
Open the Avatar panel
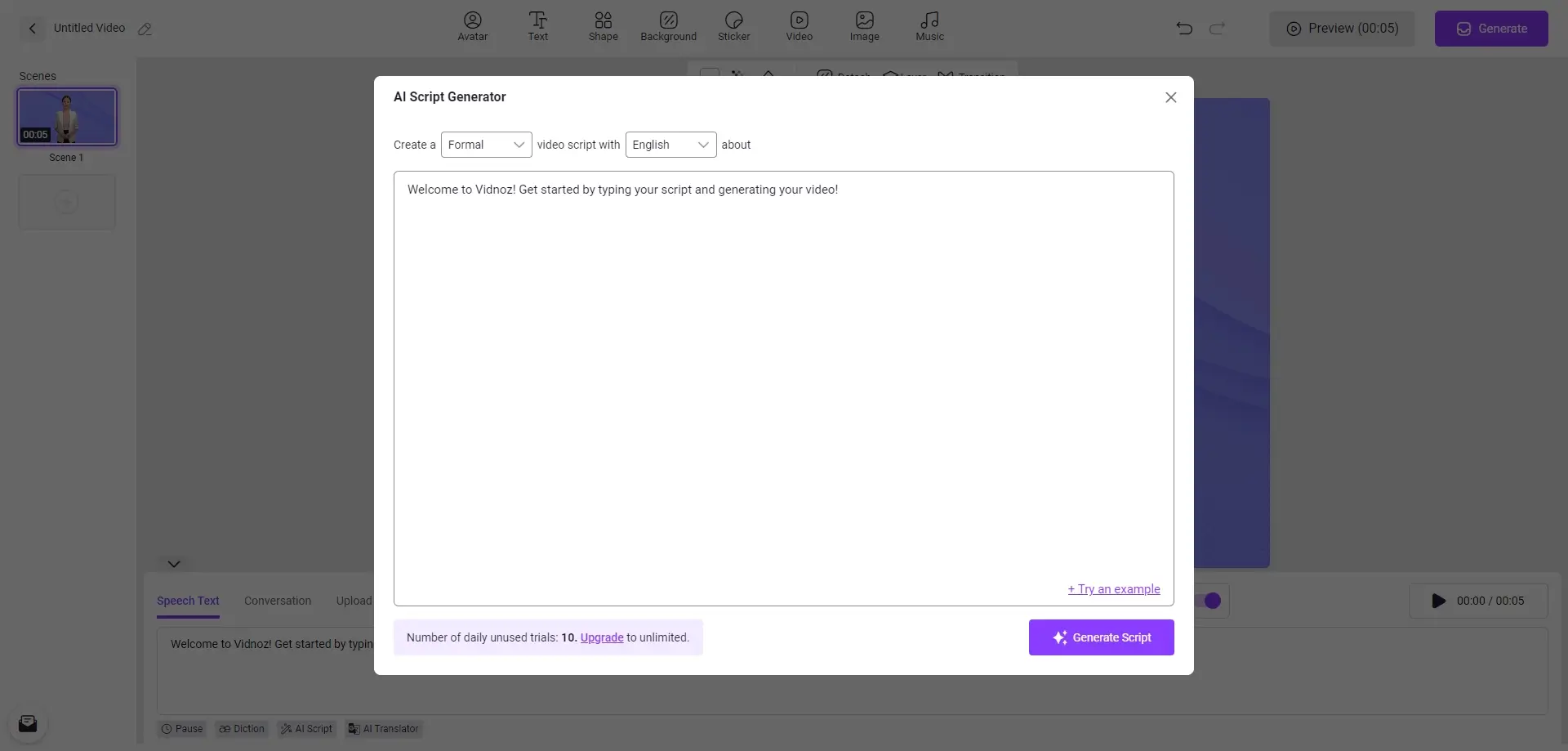[x=472, y=26]
